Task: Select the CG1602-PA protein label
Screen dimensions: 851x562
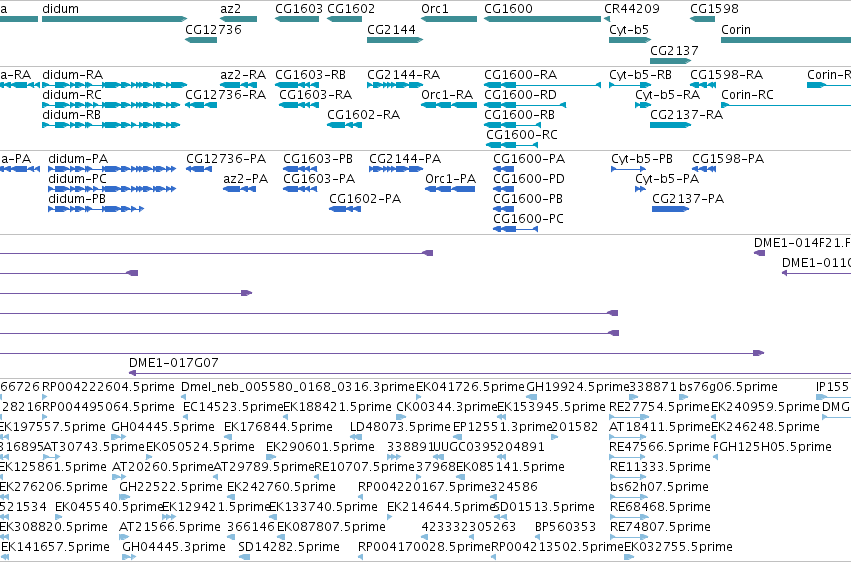Action: click(365, 199)
